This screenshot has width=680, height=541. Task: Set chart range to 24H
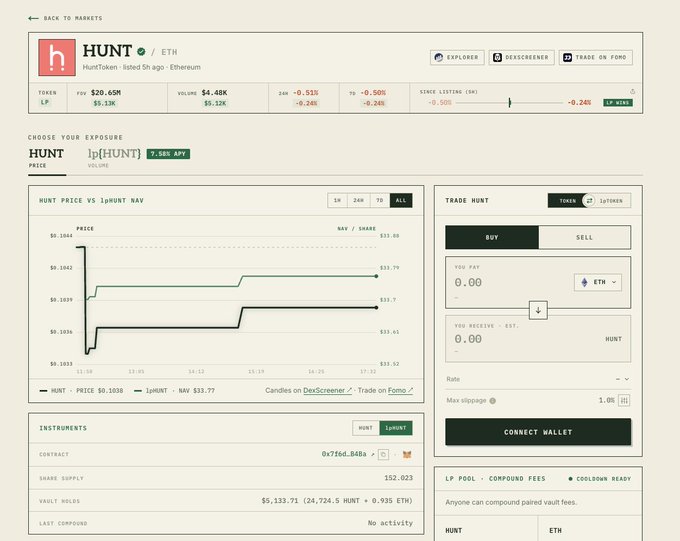pos(359,200)
